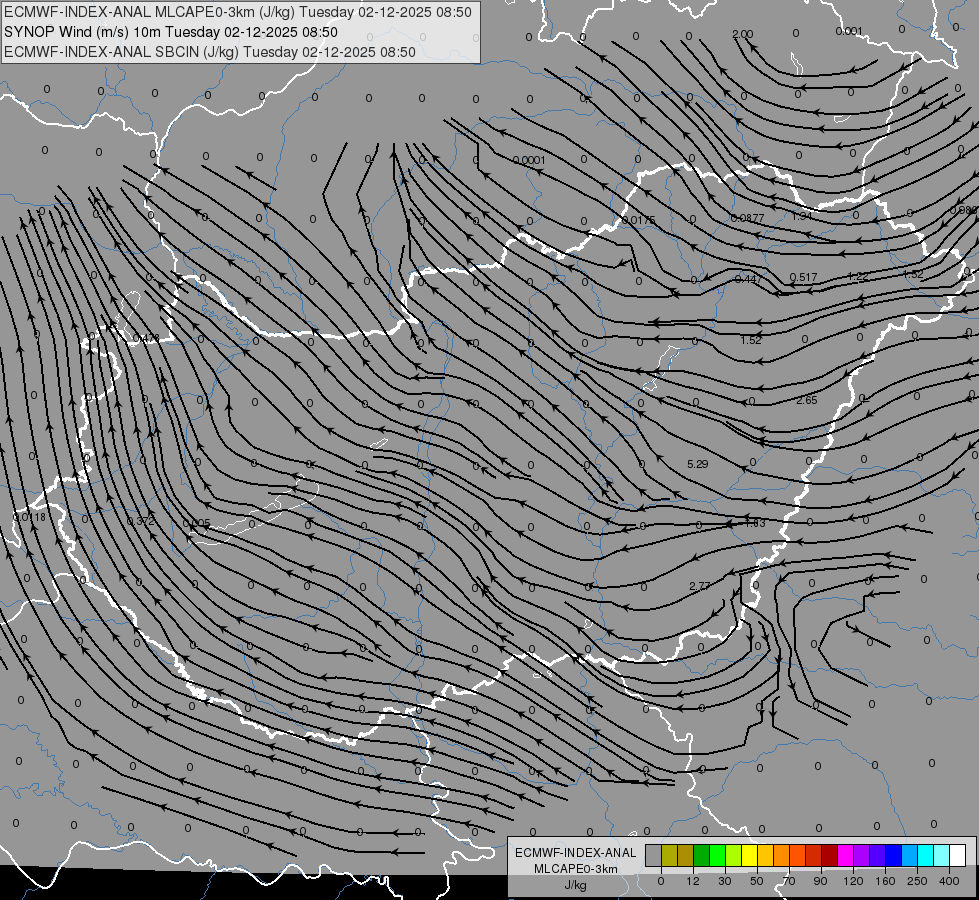
Task: Click the 0.0118 value on the map
Action: click(x=29, y=517)
